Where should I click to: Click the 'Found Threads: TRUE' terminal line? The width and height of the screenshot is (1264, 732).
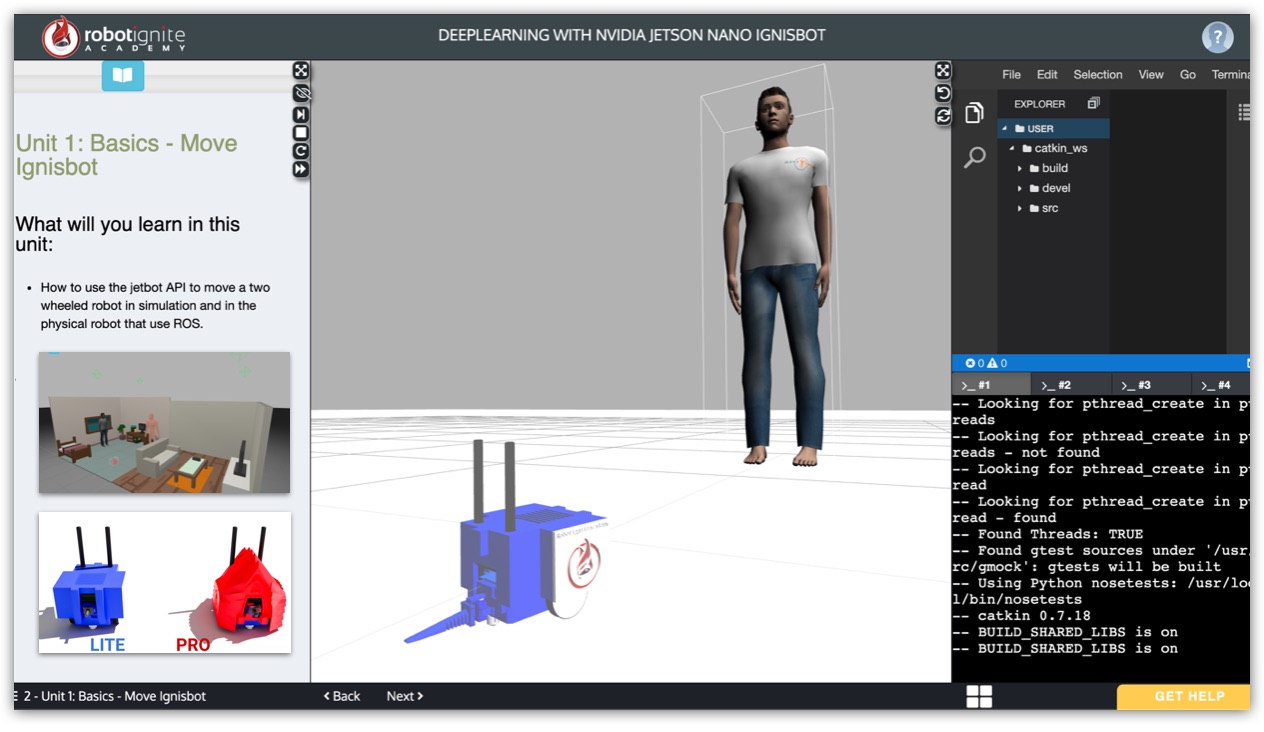(1047, 534)
